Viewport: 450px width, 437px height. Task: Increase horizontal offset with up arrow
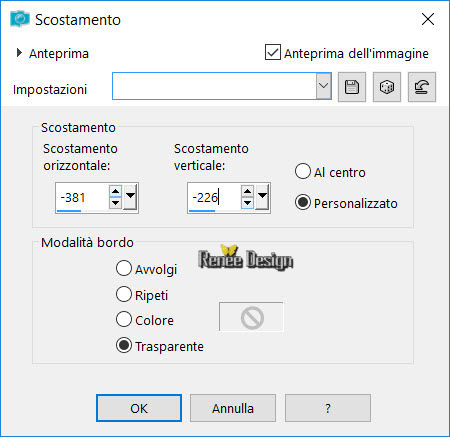click(x=115, y=192)
